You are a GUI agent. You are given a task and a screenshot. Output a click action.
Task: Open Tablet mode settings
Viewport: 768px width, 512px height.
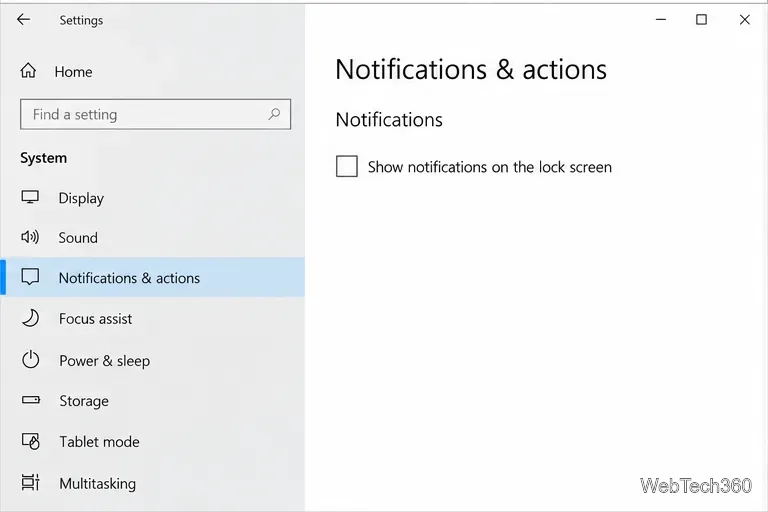[152, 442]
